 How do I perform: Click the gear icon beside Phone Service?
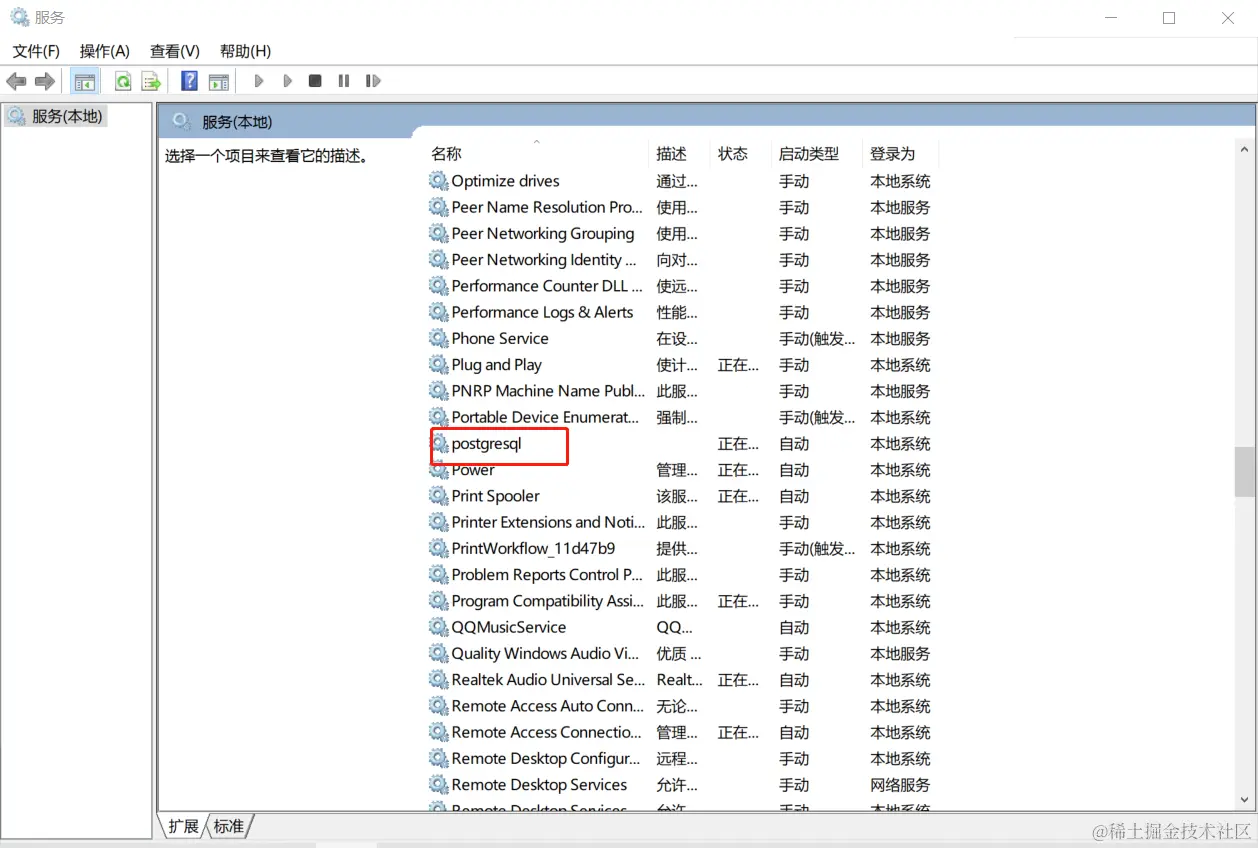tap(438, 338)
